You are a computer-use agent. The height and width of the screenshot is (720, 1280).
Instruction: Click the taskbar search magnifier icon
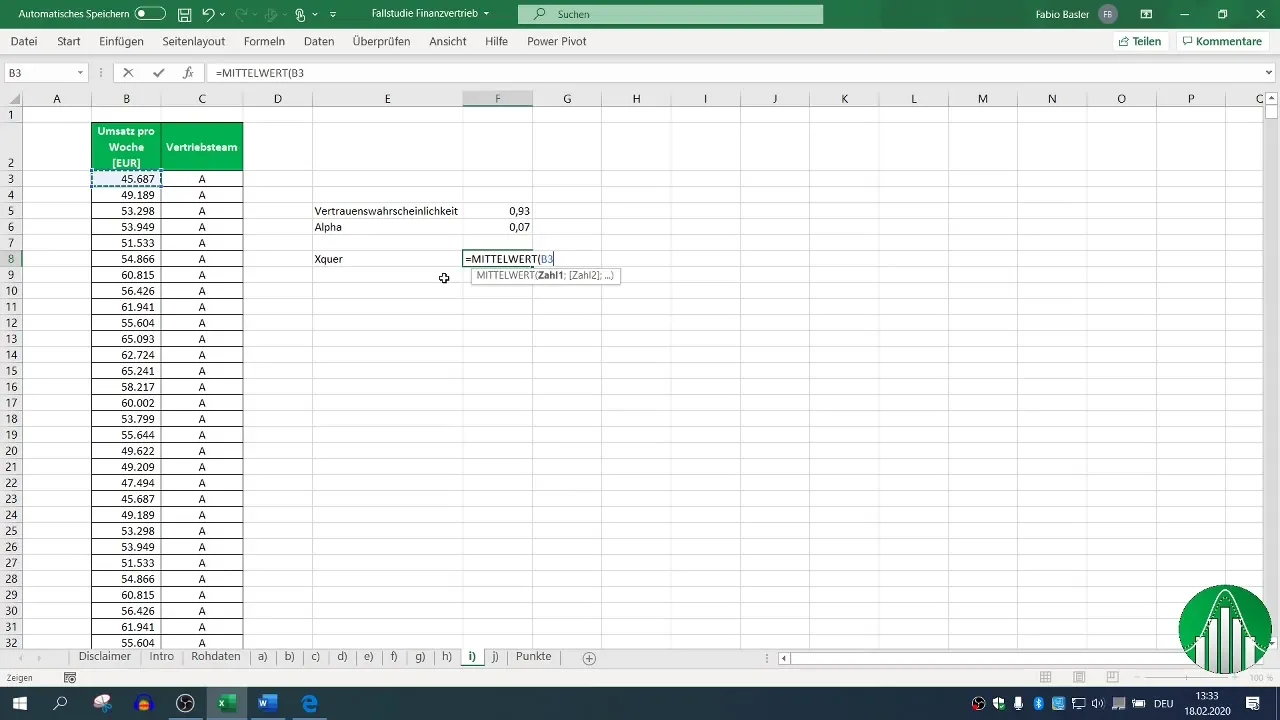coord(61,703)
